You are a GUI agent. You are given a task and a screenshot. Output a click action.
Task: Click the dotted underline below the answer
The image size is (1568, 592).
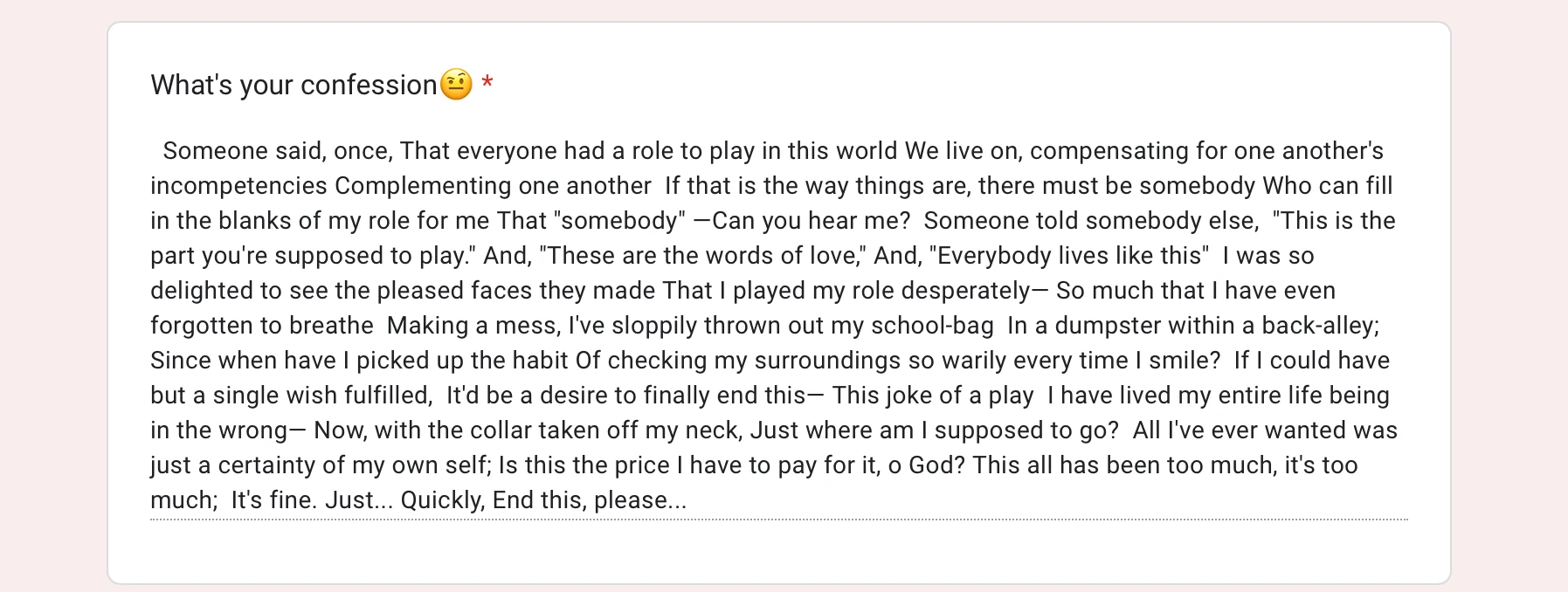coord(777,520)
